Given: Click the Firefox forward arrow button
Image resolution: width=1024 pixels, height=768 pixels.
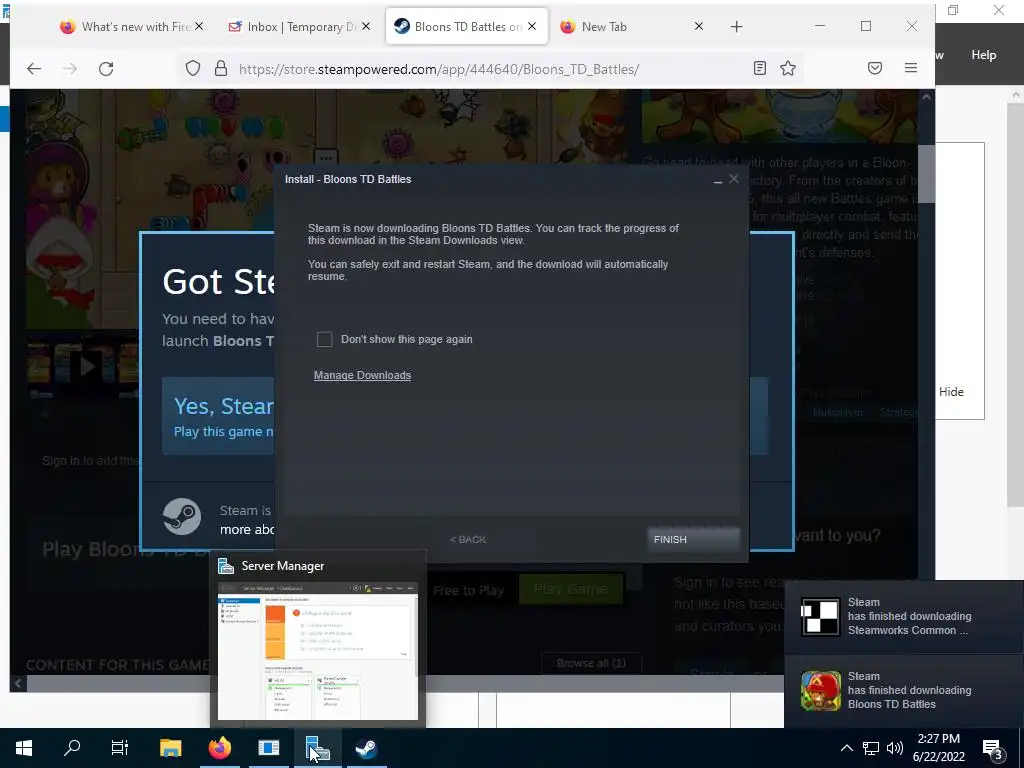Looking at the screenshot, I should (x=70, y=69).
